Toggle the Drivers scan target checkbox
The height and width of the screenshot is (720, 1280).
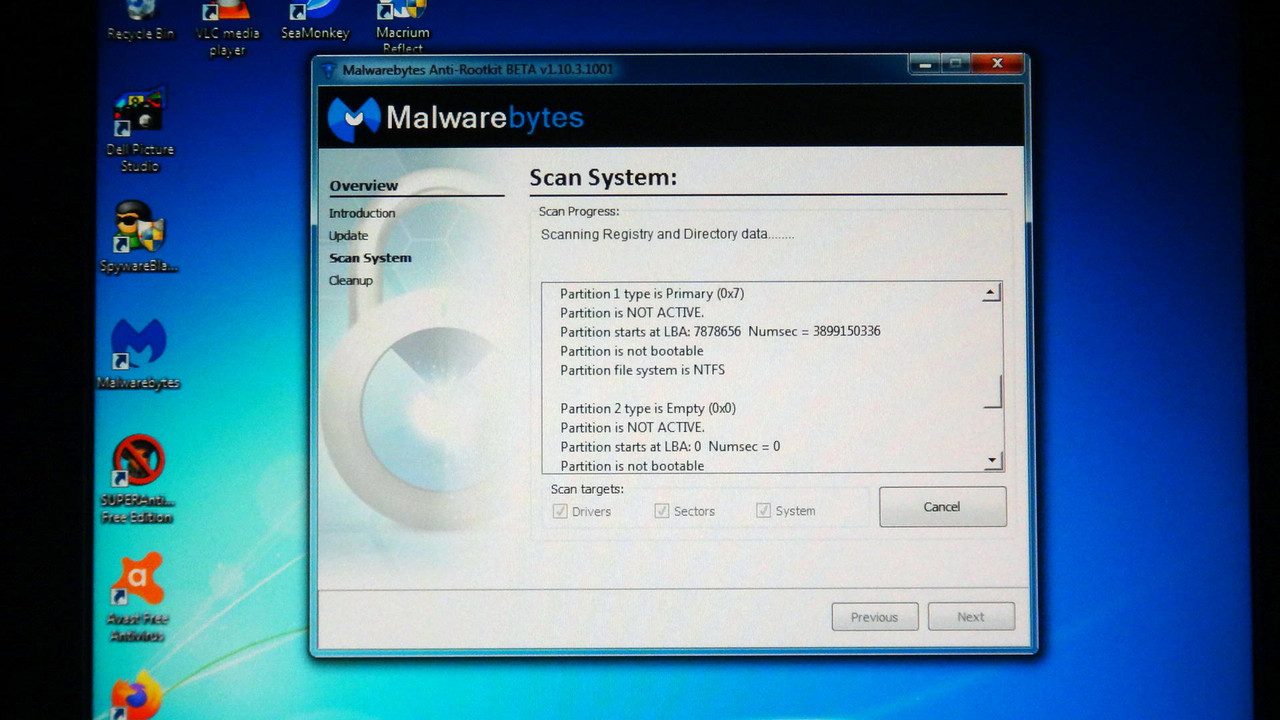click(560, 511)
